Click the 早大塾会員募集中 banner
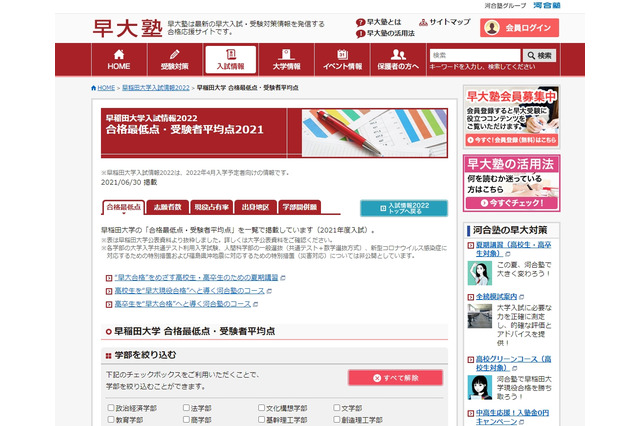 [512, 116]
